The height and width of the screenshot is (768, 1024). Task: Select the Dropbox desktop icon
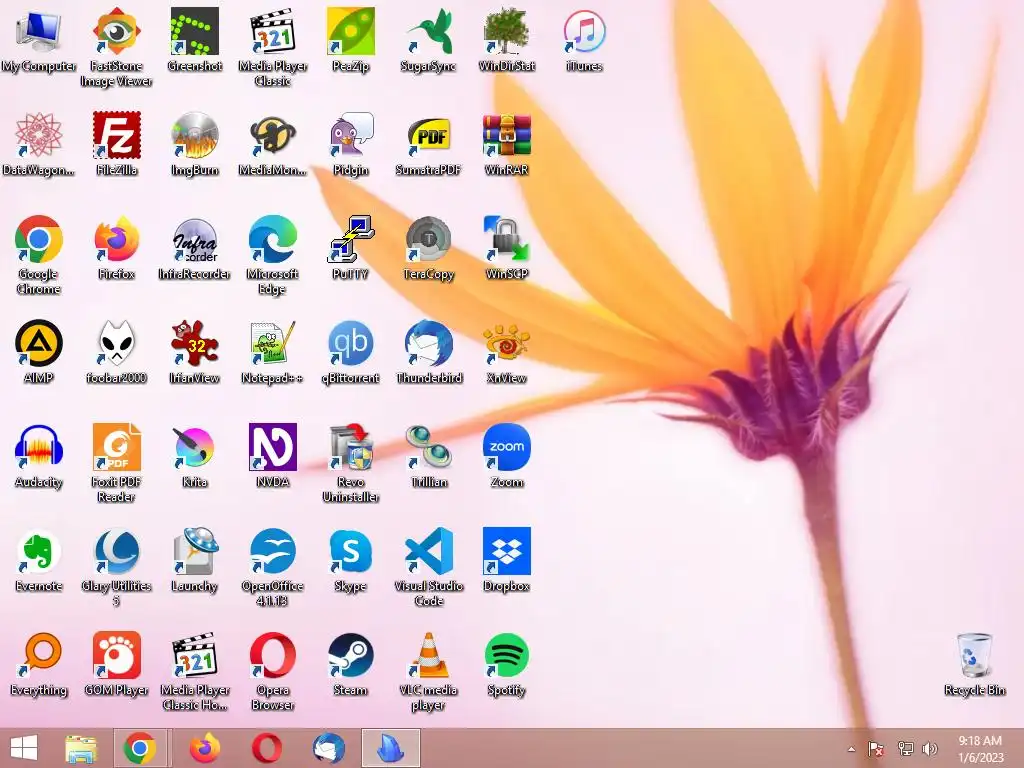pos(507,551)
